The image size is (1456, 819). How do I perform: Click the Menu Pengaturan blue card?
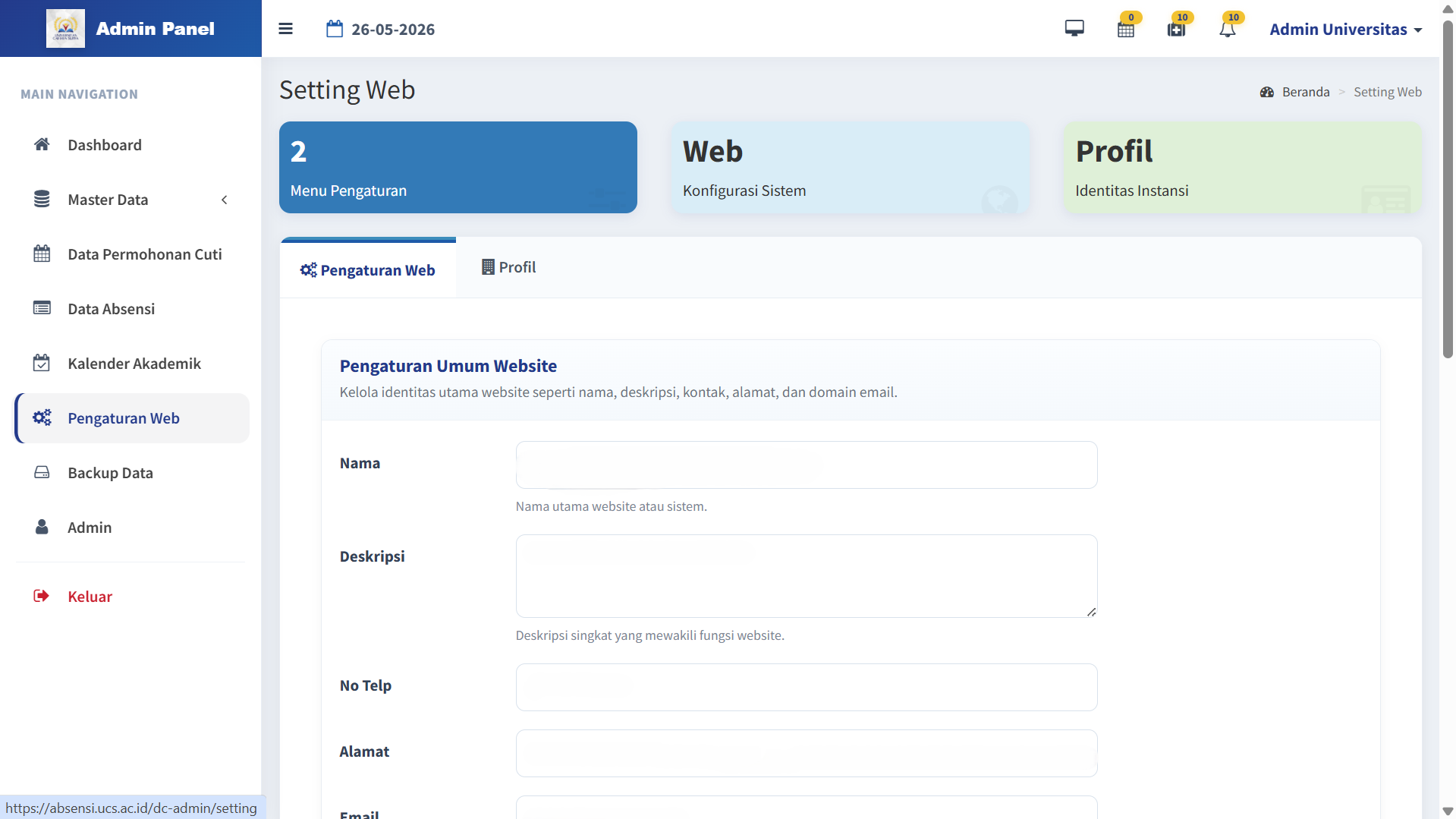(x=458, y=167)
